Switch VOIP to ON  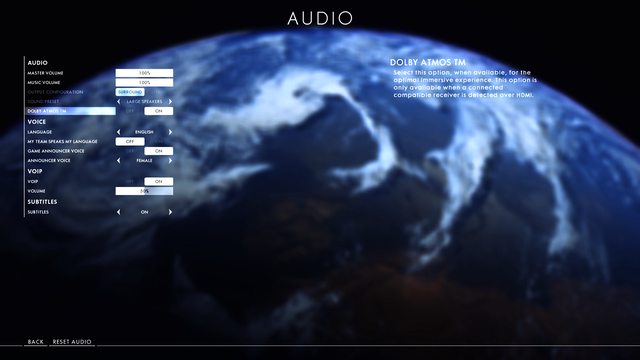pyautogui.click(x=158, y=182)
